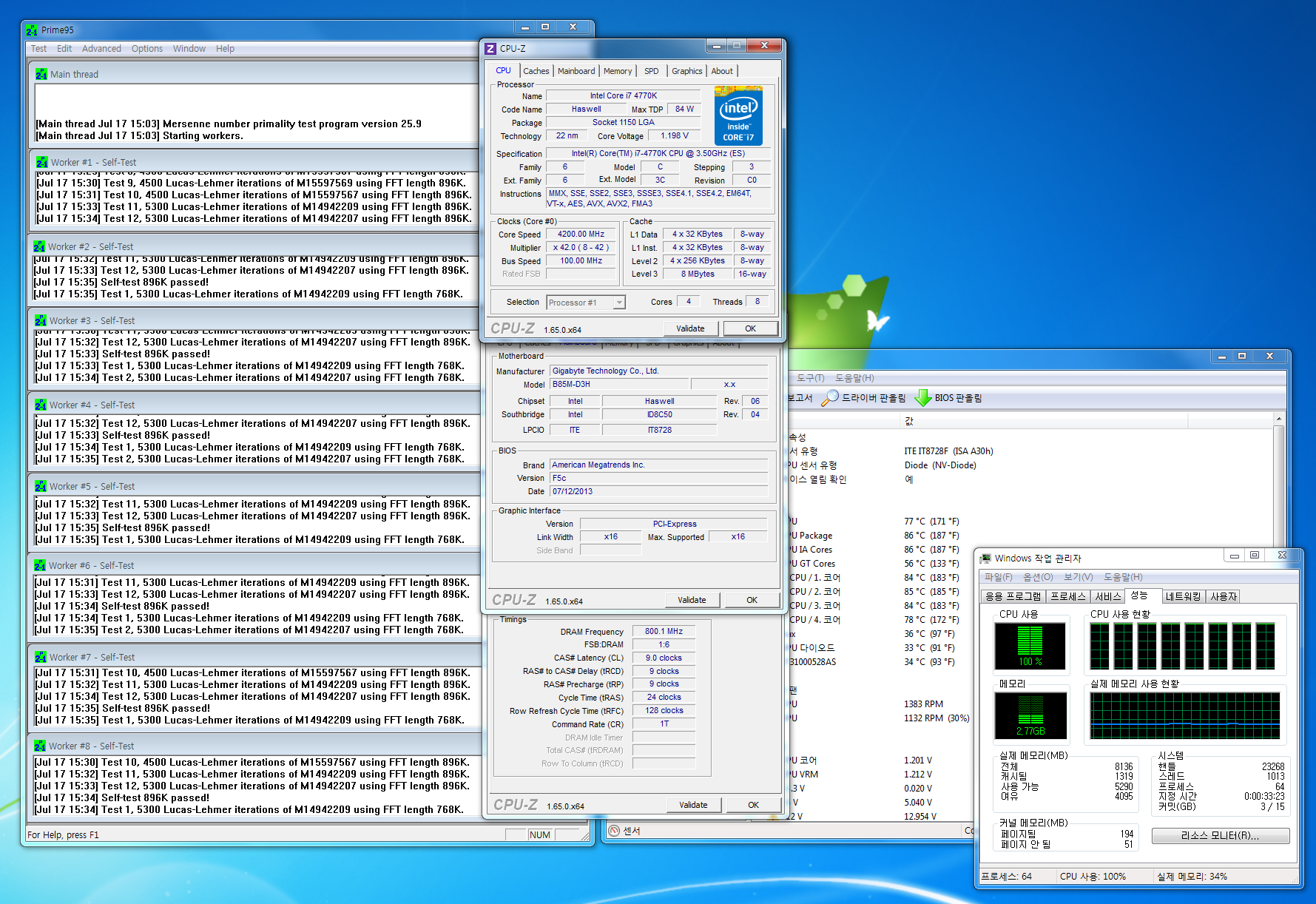This screenshot has height=904, width=1316.
Task: Switch to the 네트워킹 tab
Action: [1183, 596]
